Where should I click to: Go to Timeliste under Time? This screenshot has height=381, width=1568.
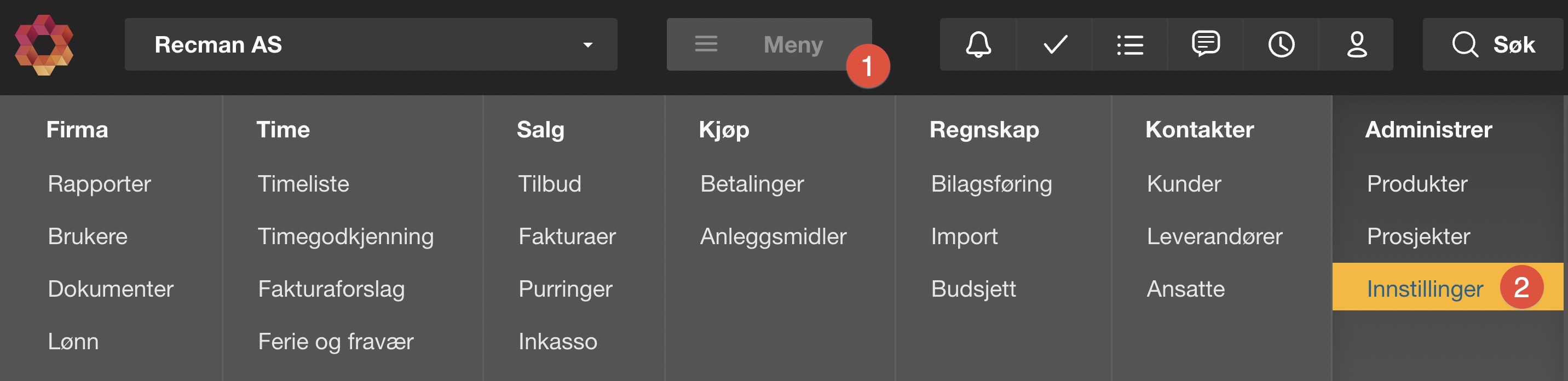[x=303, y=184]
